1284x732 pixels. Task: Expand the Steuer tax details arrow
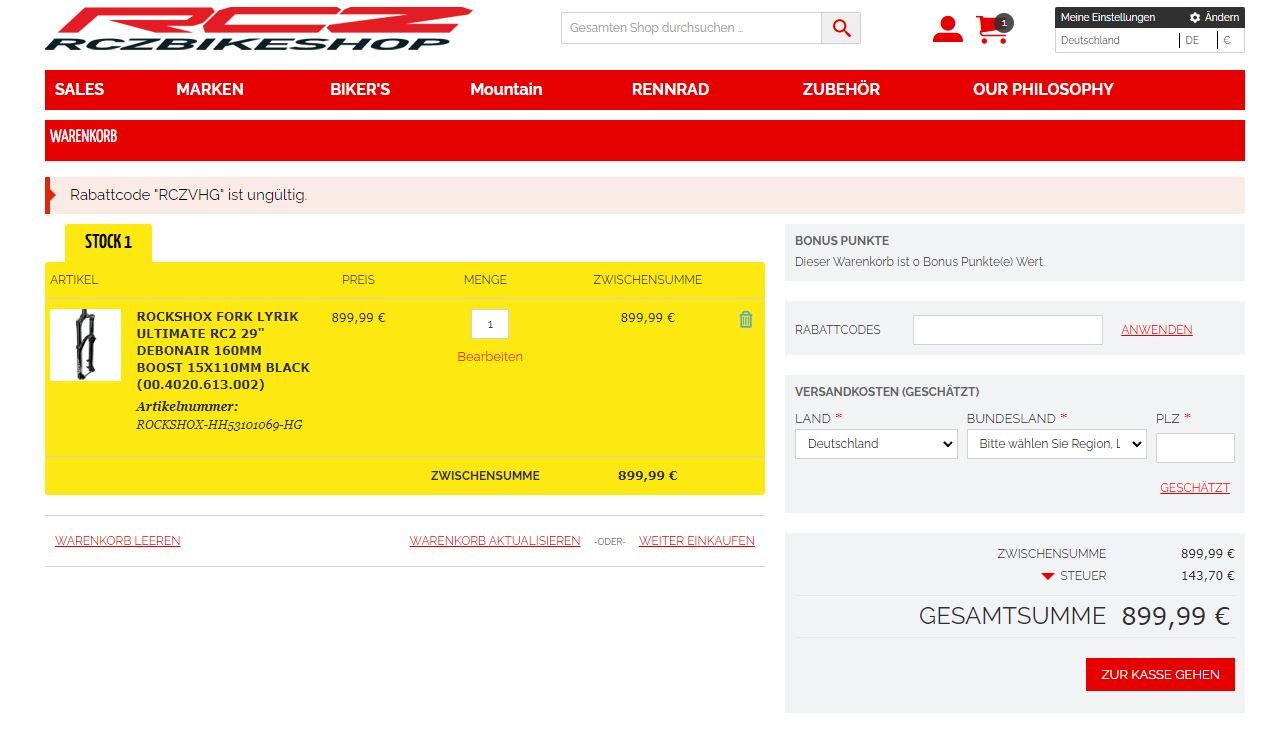point(1048,576)
